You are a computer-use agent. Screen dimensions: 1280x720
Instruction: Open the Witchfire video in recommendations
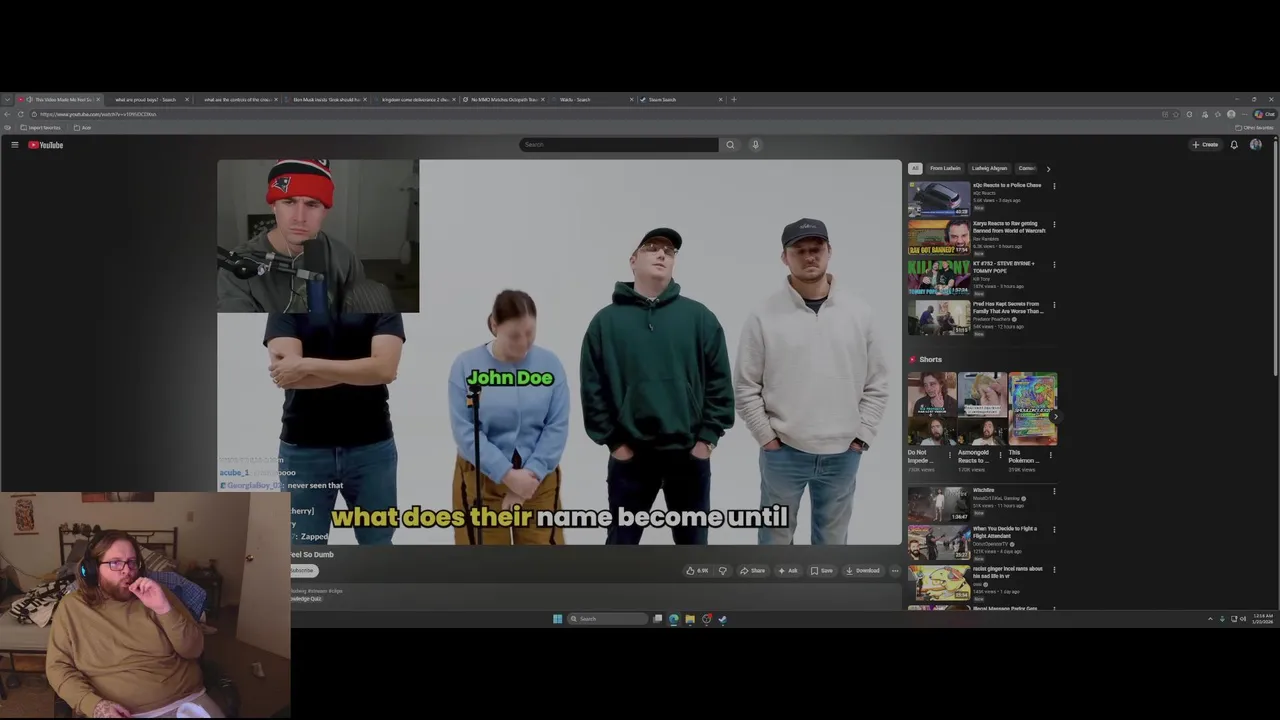click(x=939, y=504)
